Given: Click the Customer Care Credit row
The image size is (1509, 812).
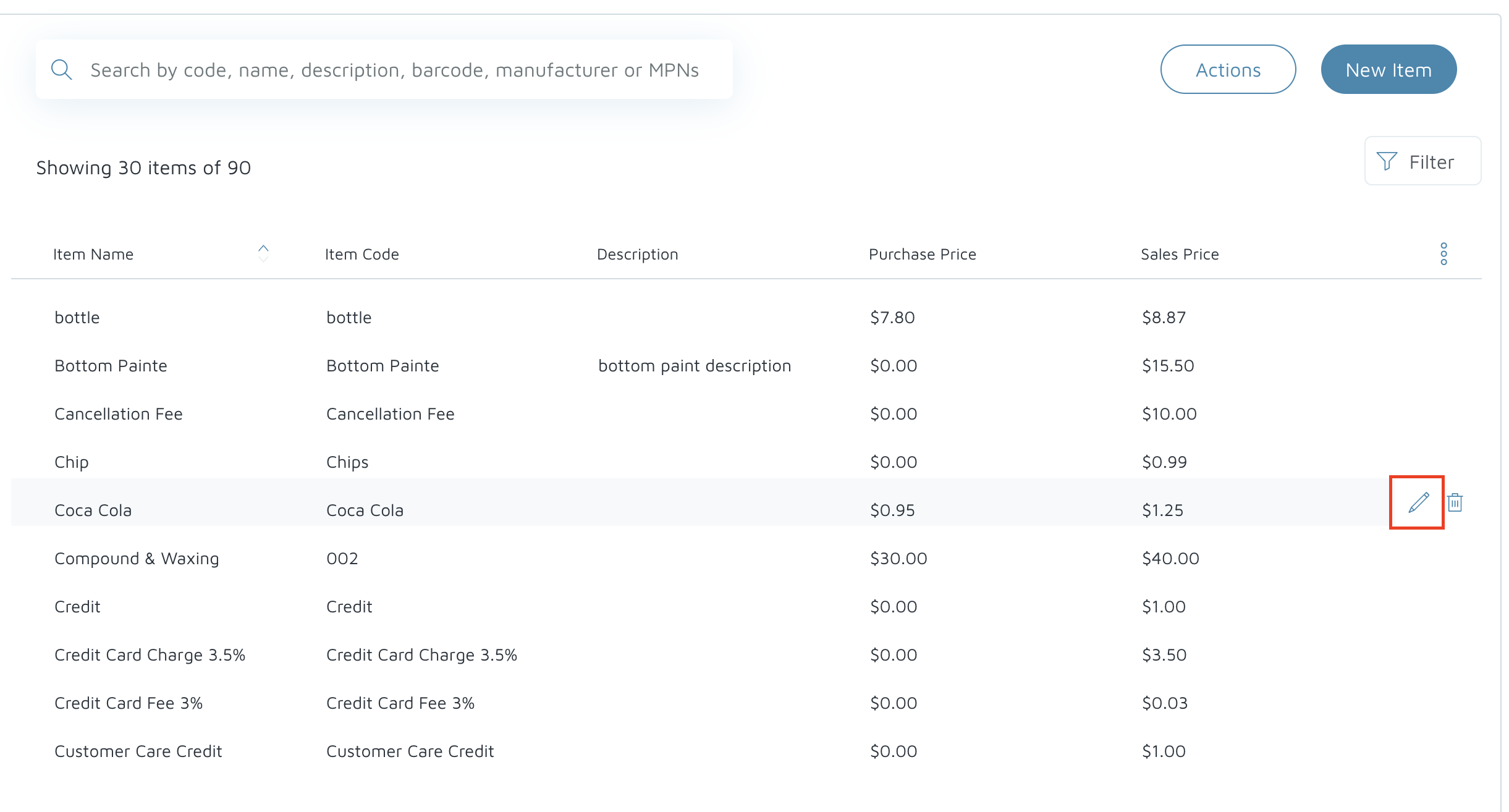Looking at the screenshot, I should (x=138, y=751).
